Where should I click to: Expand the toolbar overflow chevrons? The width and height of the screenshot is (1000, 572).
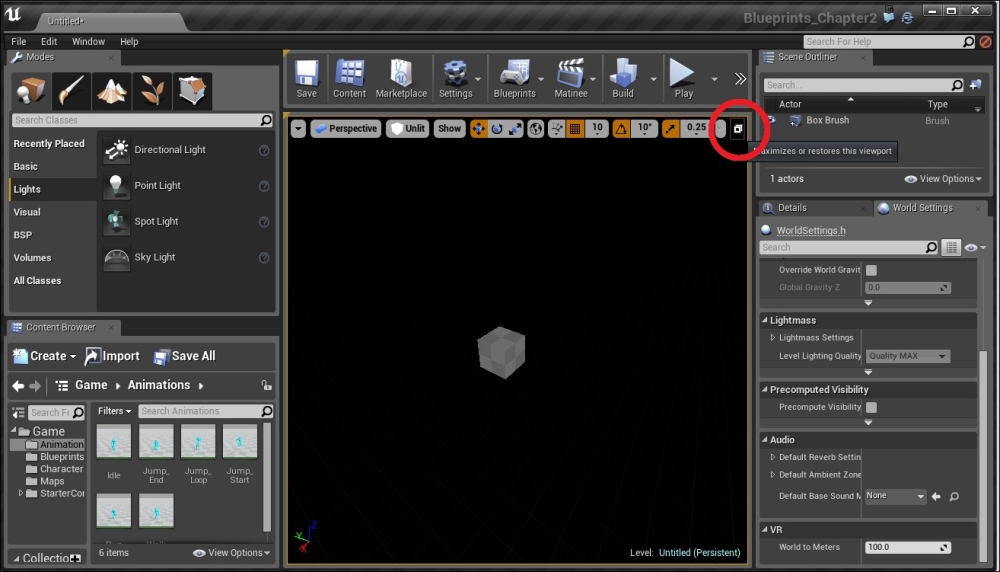[740, 78]
